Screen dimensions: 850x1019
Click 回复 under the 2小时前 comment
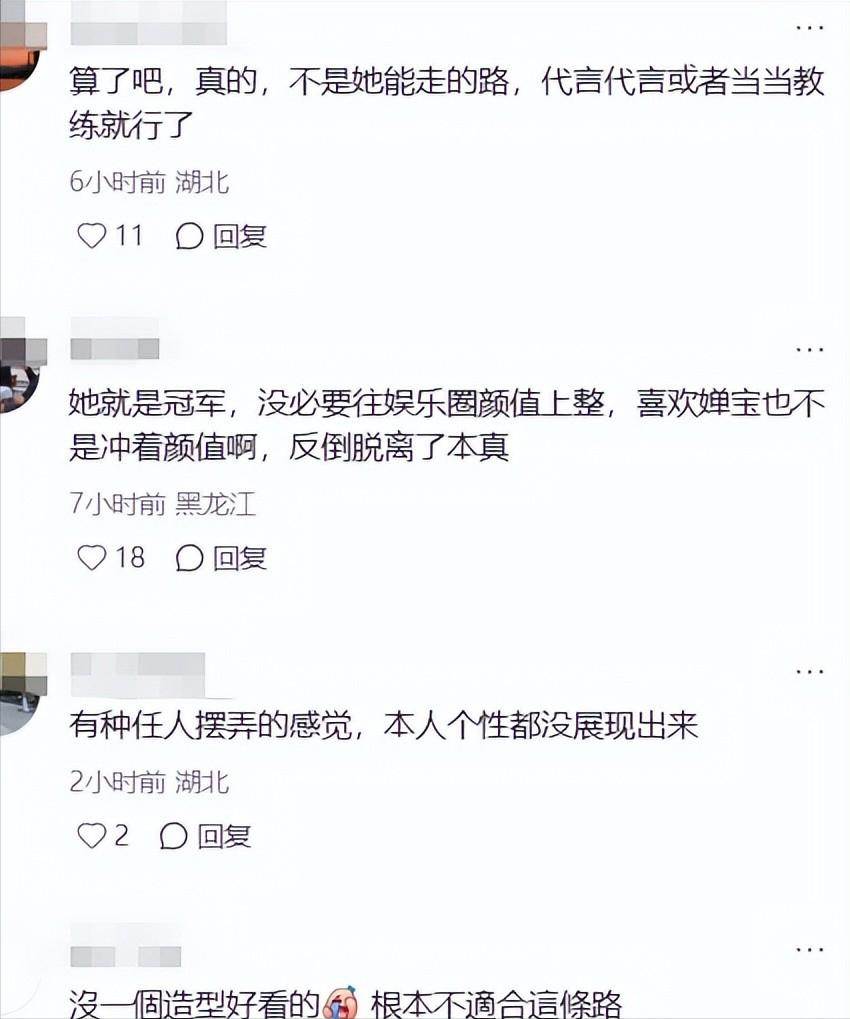pyautogui.click(x=224, y=836)
